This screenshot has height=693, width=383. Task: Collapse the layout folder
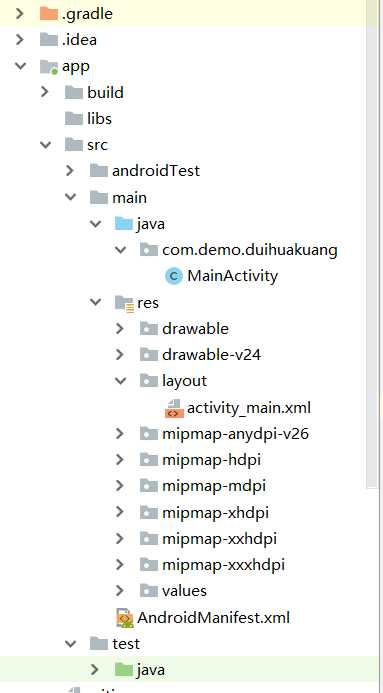click(121, 381)
